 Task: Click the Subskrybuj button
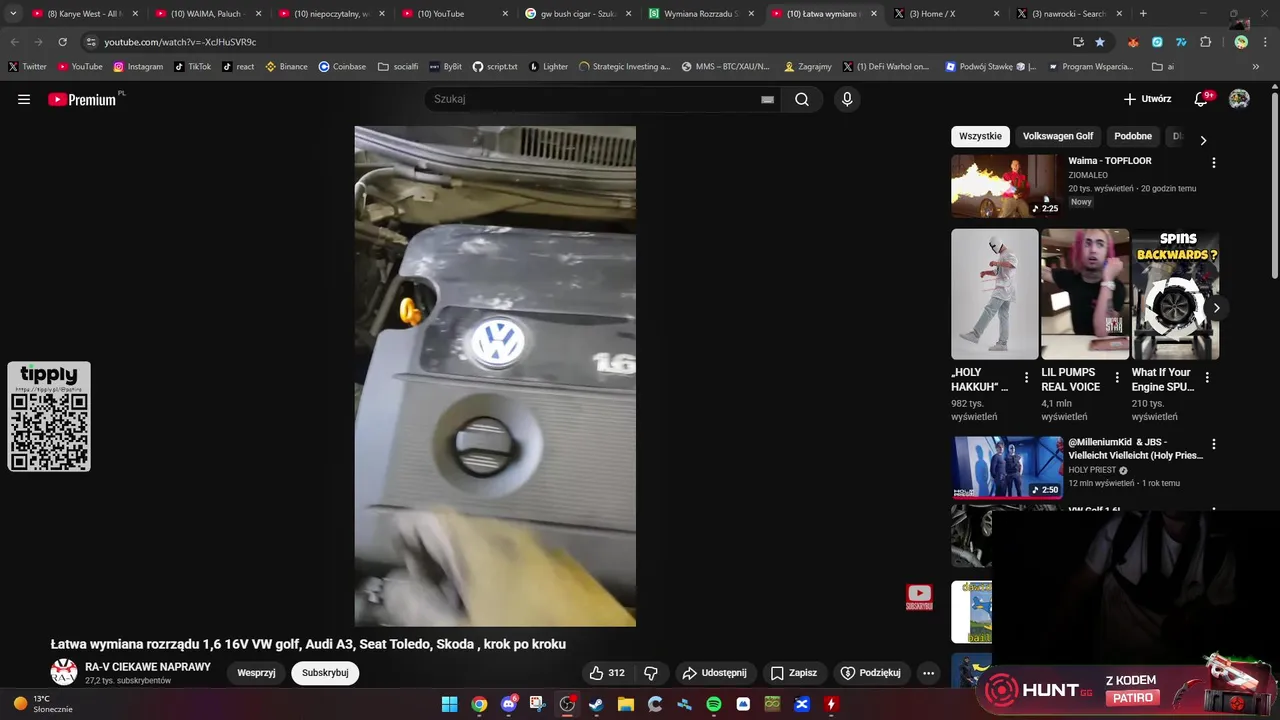325,673
